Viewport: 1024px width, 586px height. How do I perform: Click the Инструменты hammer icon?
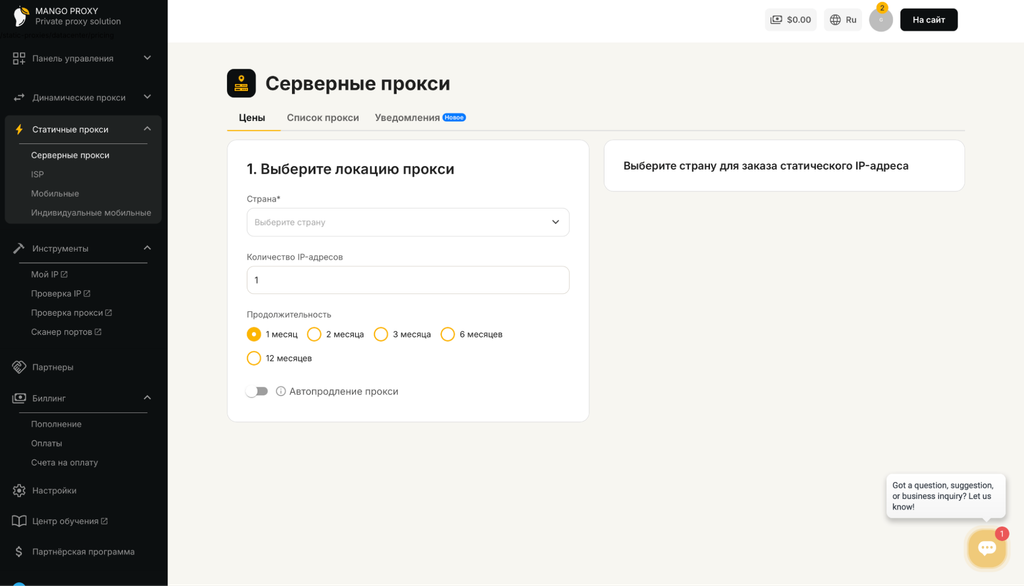tap(19, 248)
